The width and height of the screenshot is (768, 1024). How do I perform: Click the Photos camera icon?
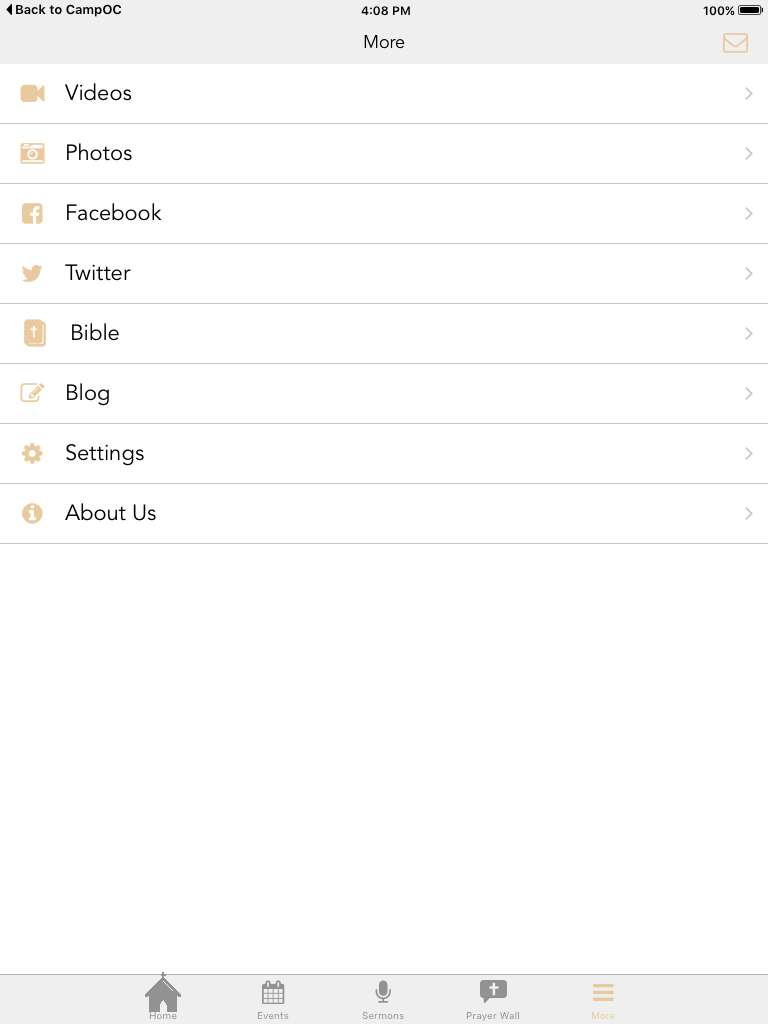pos(33,153)
